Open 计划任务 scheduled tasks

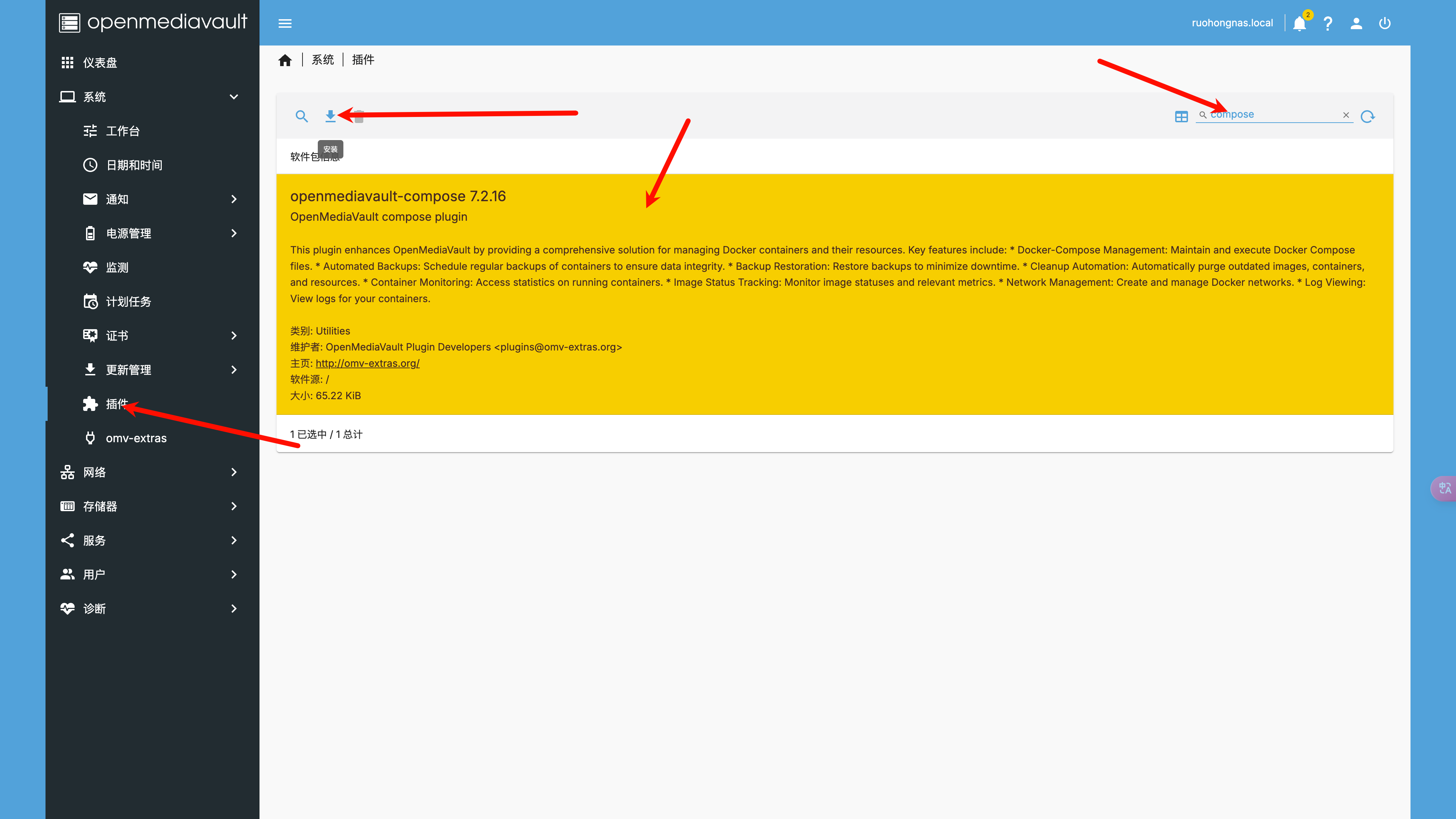tap(152, 302)
